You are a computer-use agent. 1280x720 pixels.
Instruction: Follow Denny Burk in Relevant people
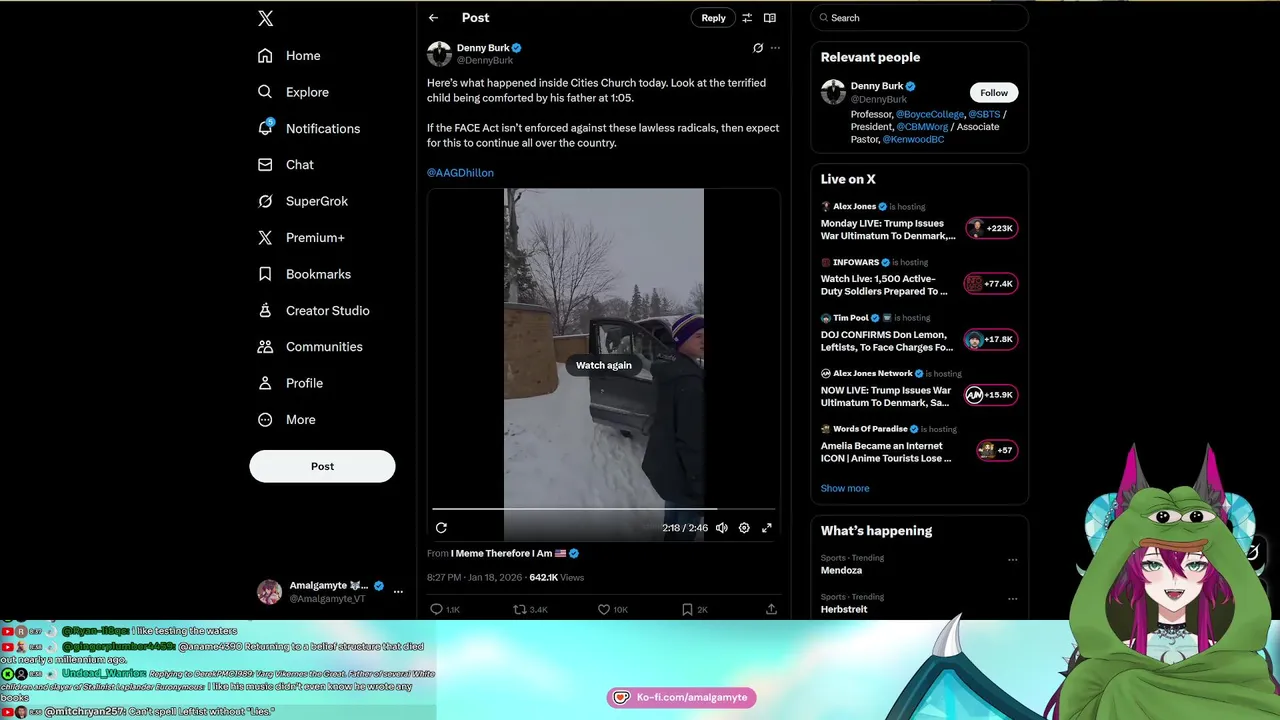pyautogui.click(x=994, y=93)
